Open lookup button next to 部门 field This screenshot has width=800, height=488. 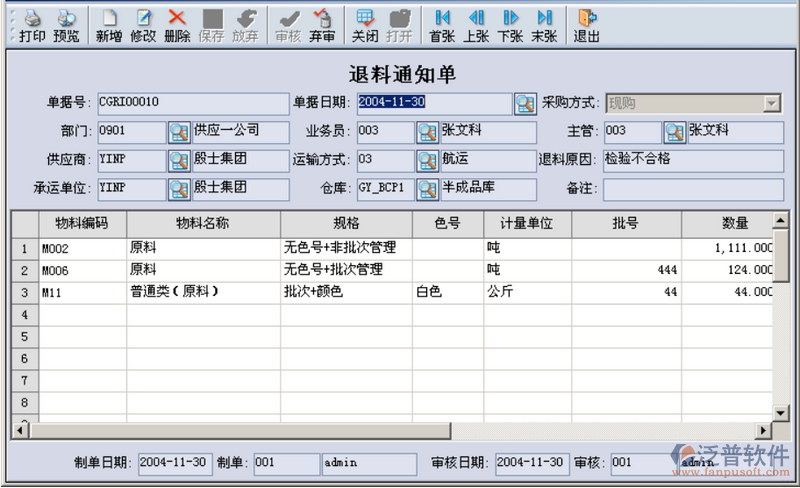point(178,131)
